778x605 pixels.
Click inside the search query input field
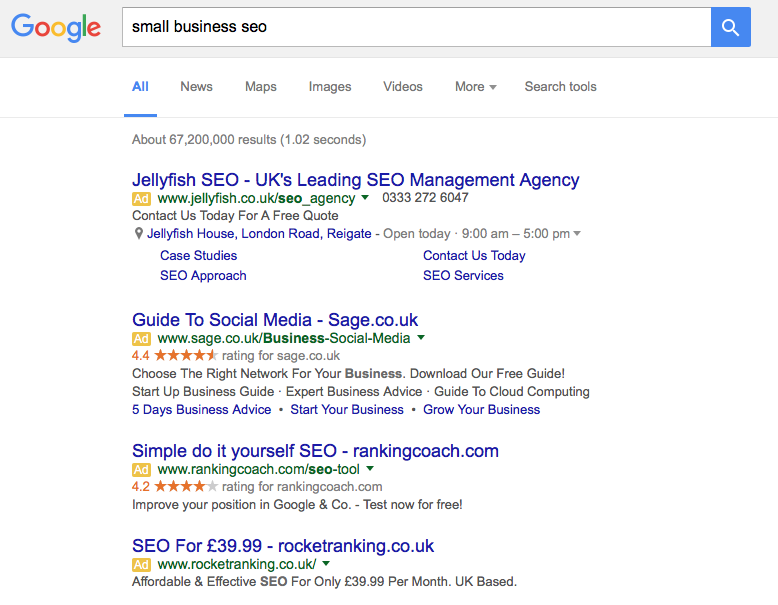(417, 27)
